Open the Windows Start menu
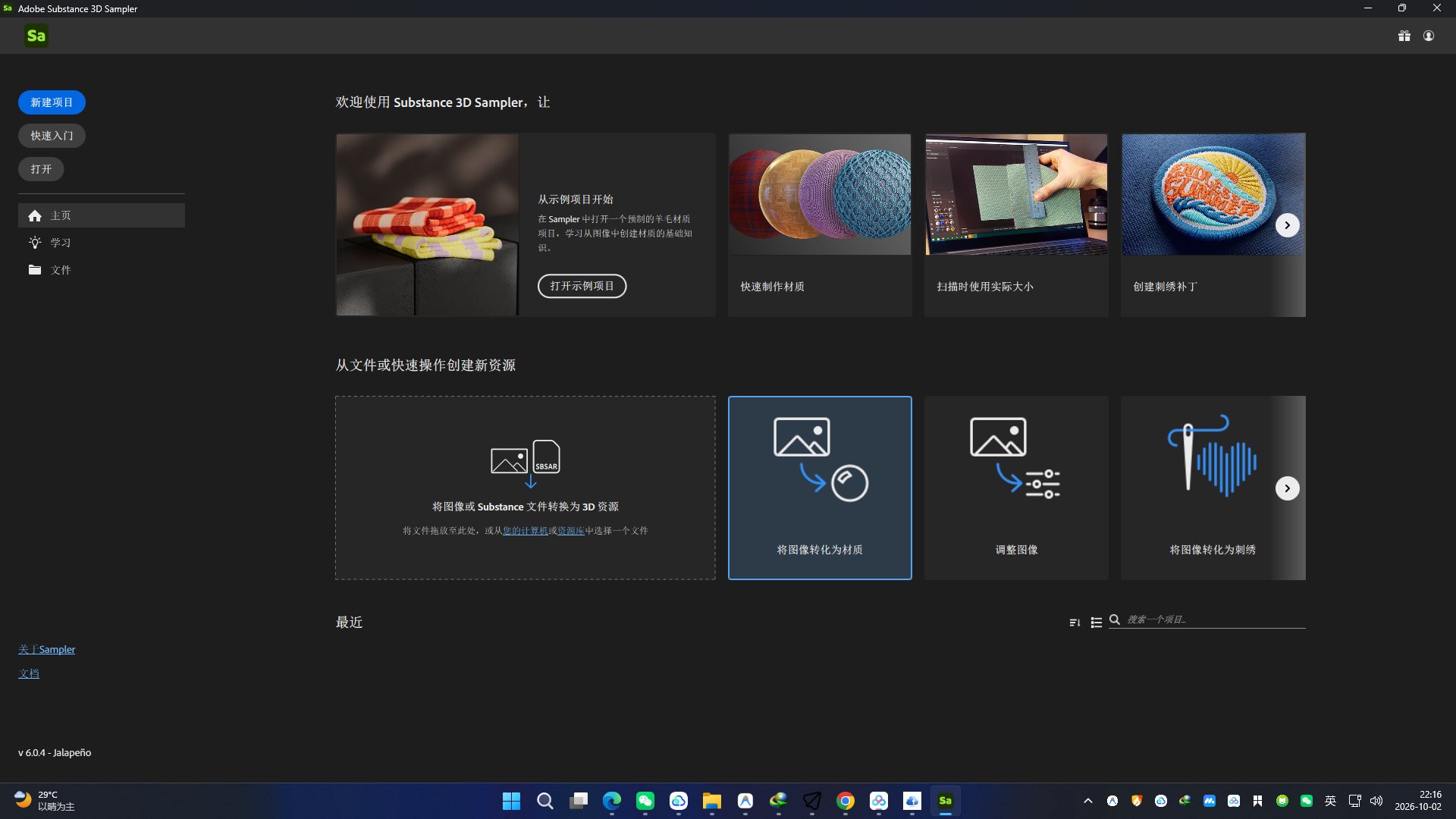The height and width of the screenshot is (819, 1456). (511, 801)
